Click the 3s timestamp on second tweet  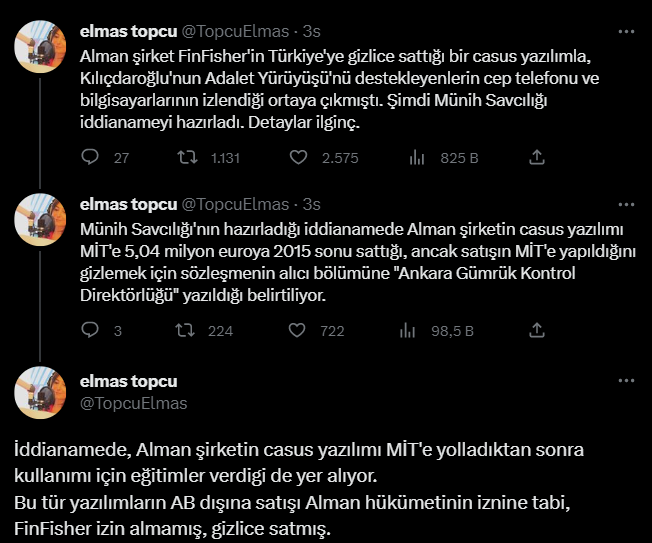click(x=312, y=204)
